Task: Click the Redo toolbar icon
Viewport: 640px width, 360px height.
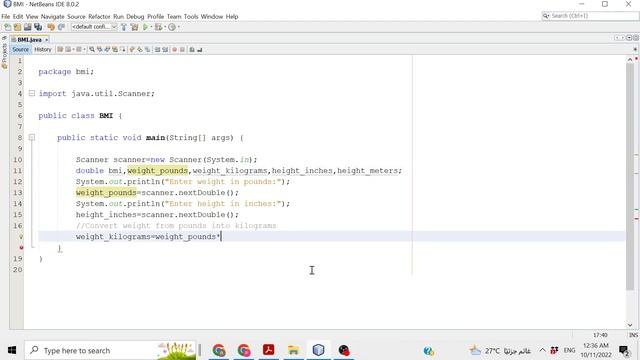Action: [x=61, y=27]
